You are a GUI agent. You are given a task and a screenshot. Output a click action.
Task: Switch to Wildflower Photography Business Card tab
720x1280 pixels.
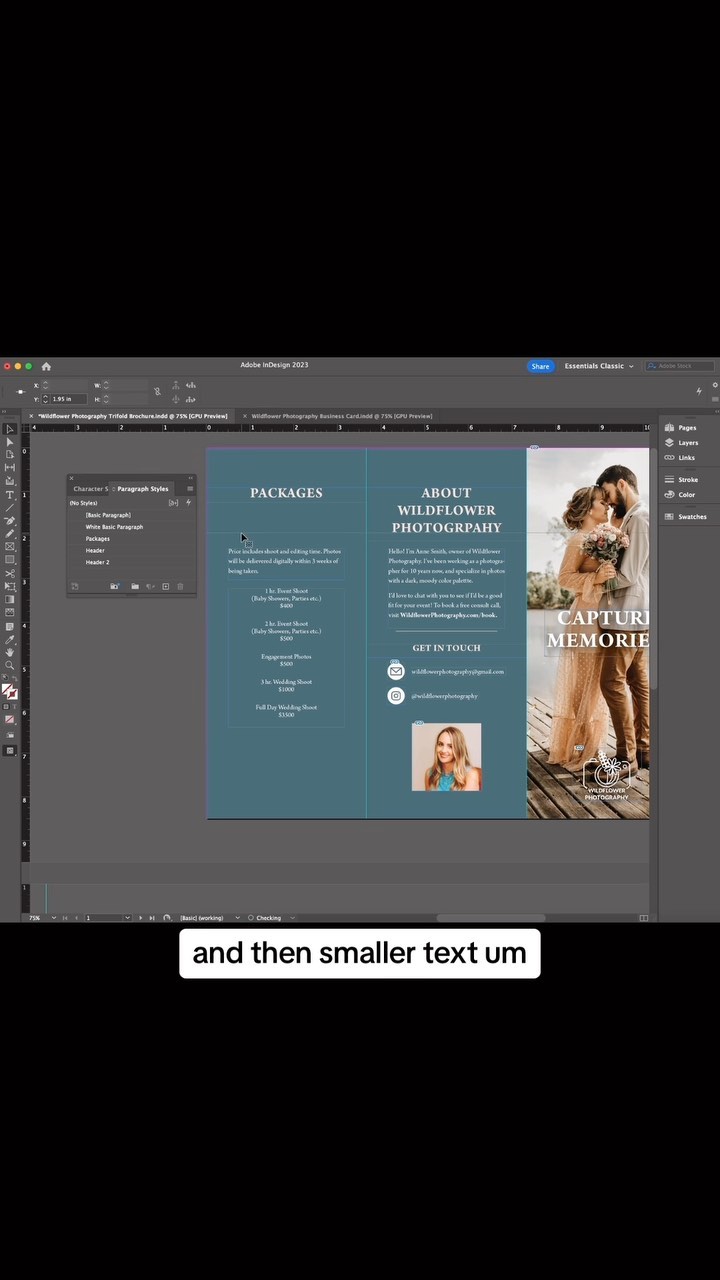click(340, 416)
